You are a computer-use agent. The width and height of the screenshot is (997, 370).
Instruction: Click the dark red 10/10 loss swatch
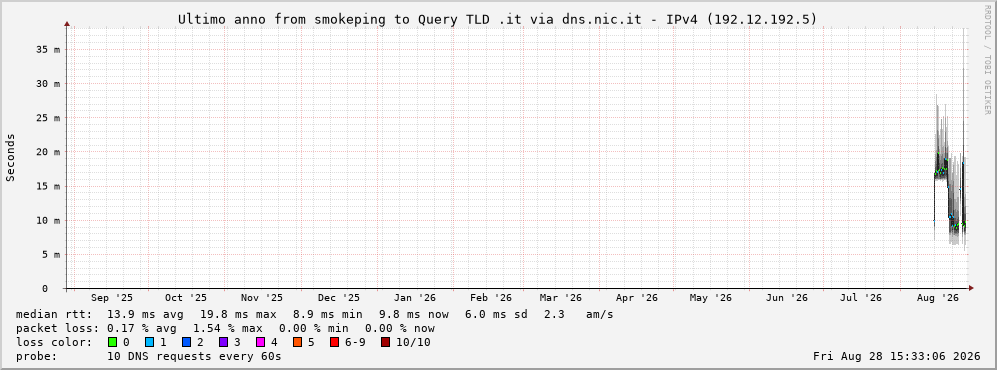click(385, 343)
